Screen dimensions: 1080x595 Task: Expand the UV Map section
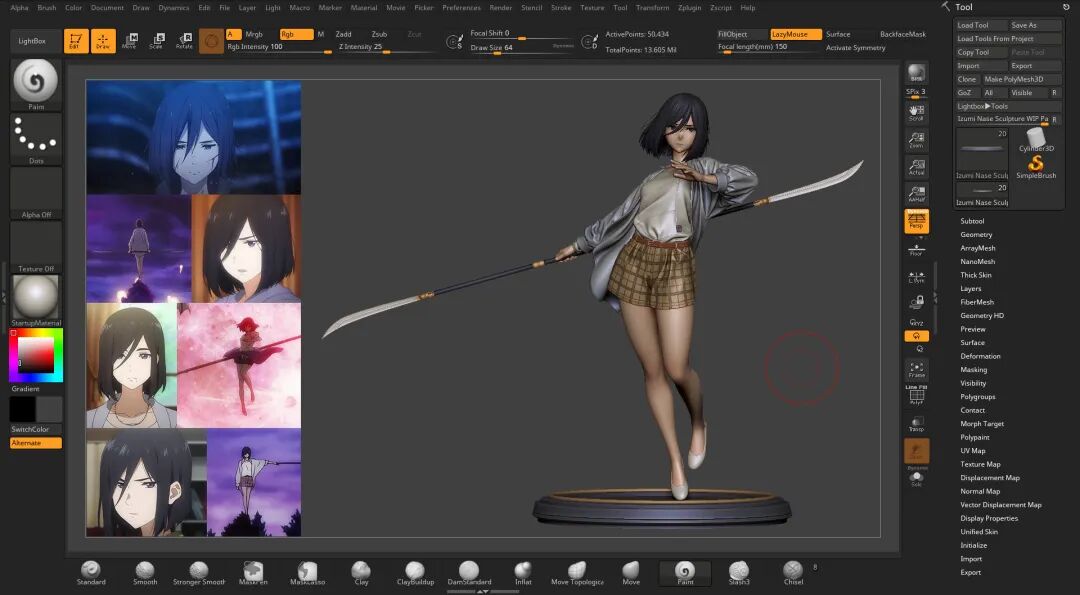[x=973, y=450]
